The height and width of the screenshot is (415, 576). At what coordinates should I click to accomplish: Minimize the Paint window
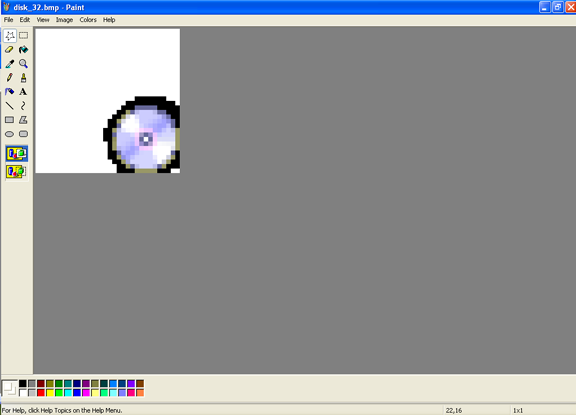pos(545,7)
